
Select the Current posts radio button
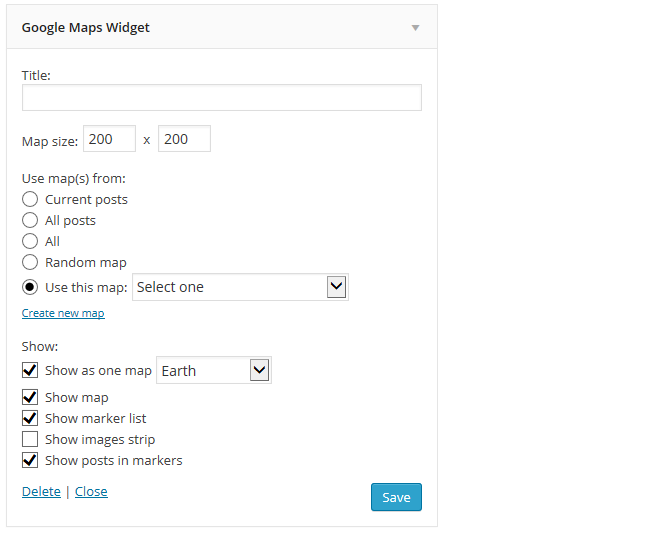coord(30,199)
